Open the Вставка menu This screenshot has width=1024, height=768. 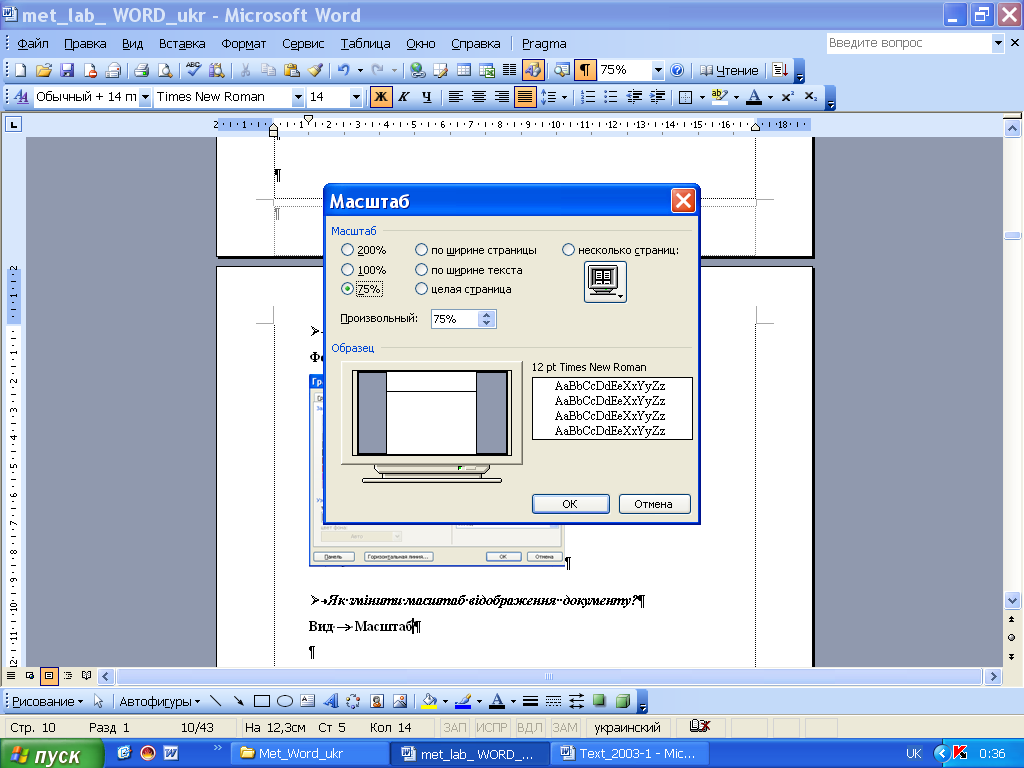(182, 44)
